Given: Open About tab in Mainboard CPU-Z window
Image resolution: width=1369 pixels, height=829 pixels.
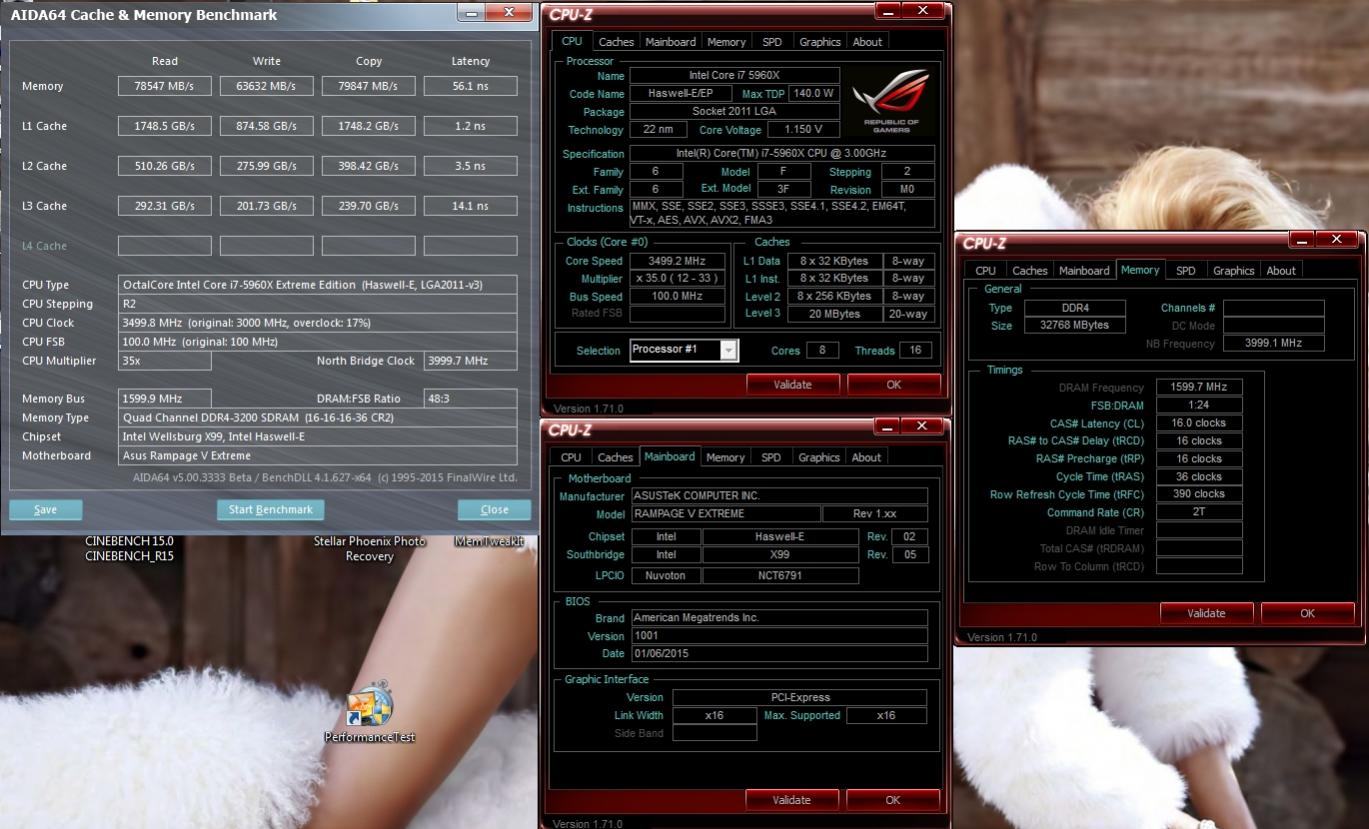Looking at the screenshot, I should (866, 457).
